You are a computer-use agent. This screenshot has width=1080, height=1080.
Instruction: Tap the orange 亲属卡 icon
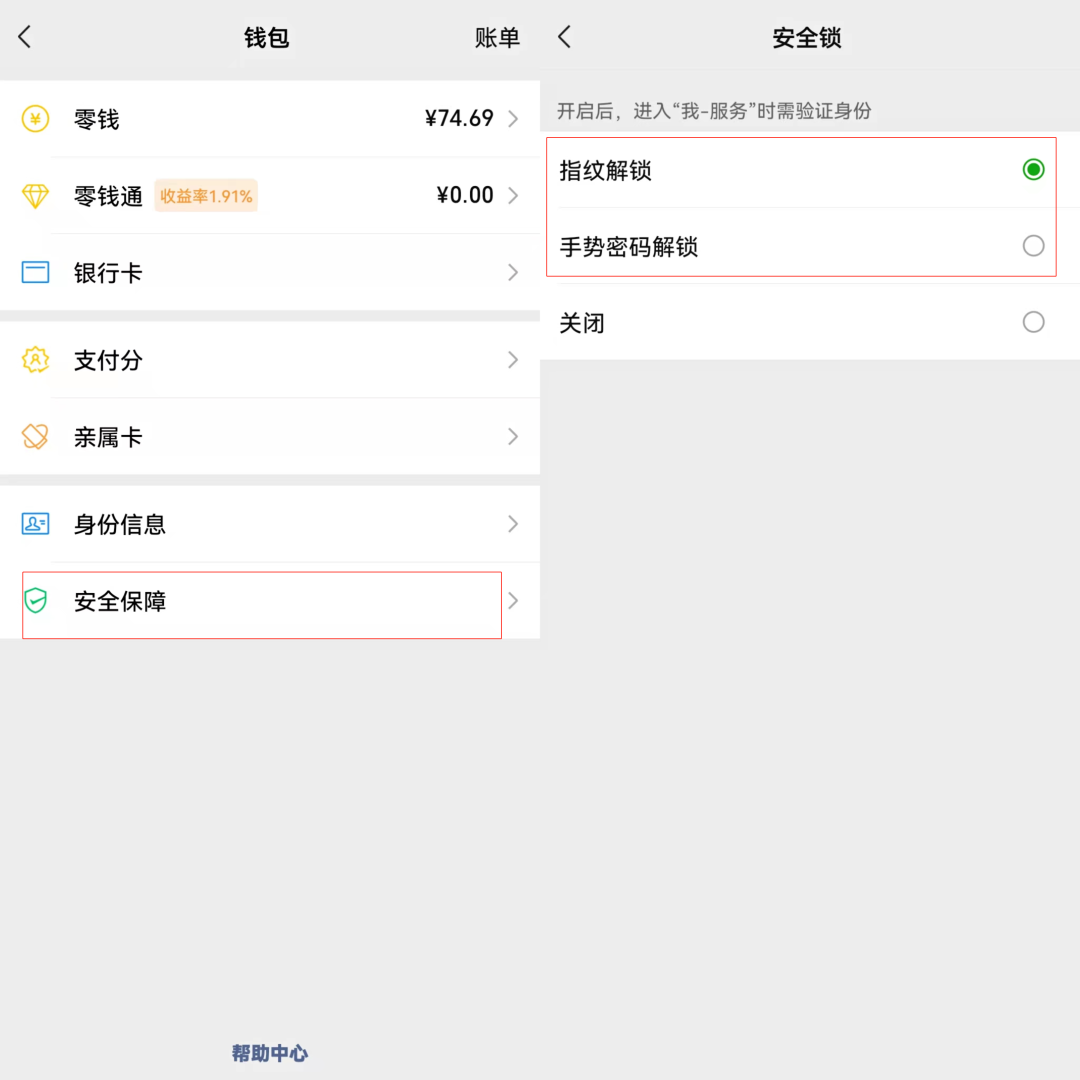tap(35, 437)
